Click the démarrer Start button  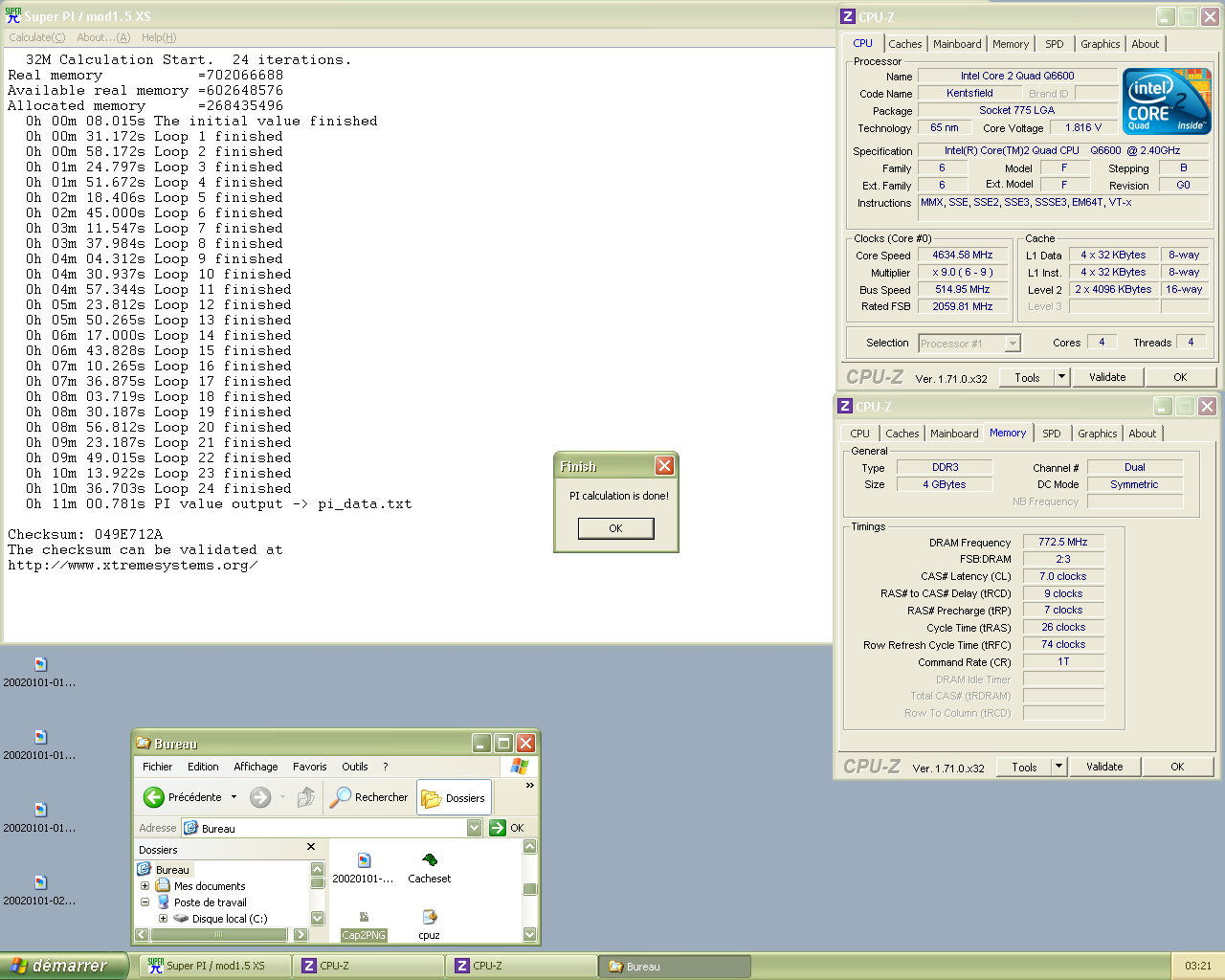(x=63, y=966)
